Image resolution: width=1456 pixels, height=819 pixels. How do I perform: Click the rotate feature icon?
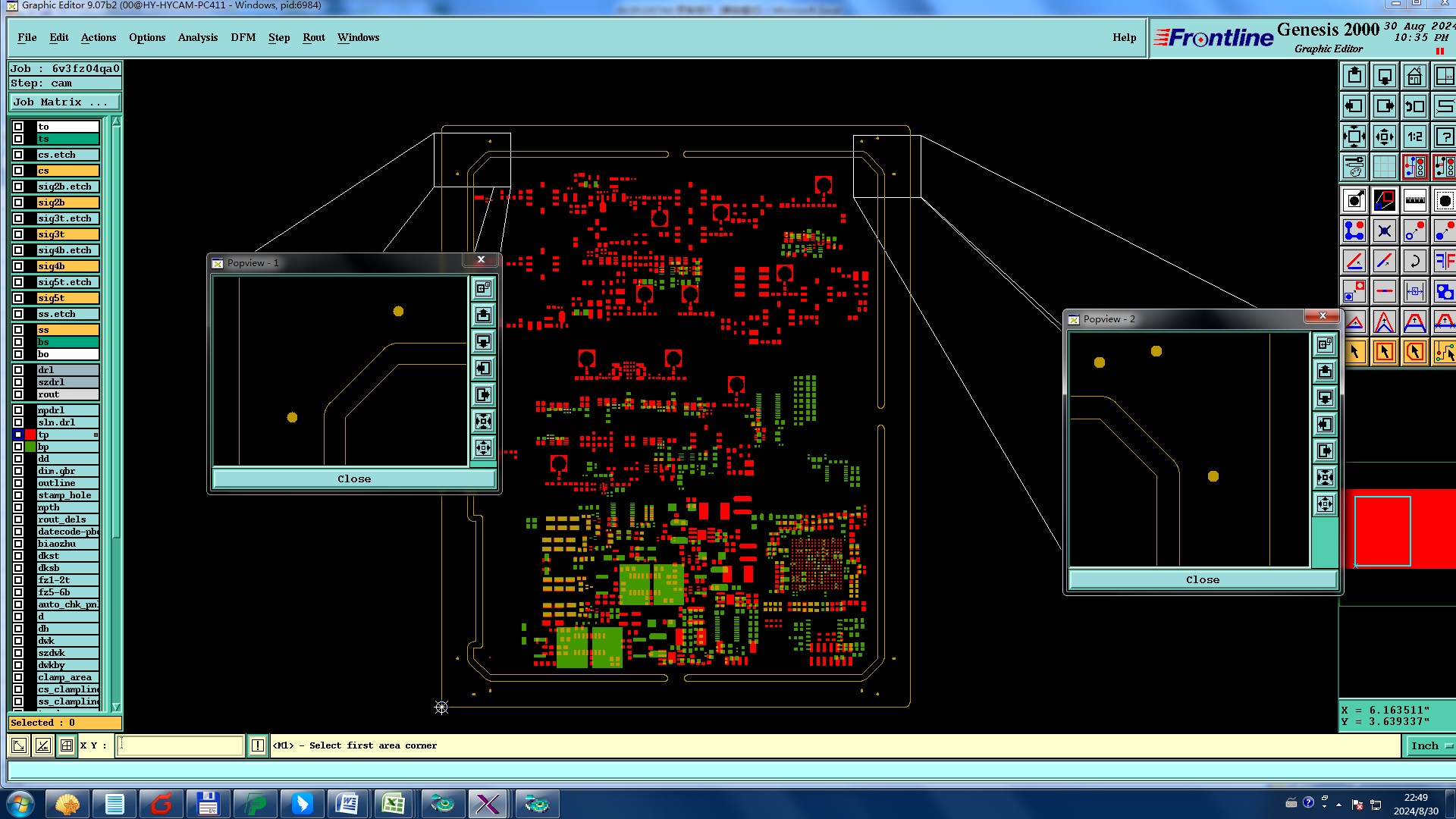pyautogui.click(x=1414, y=262)
